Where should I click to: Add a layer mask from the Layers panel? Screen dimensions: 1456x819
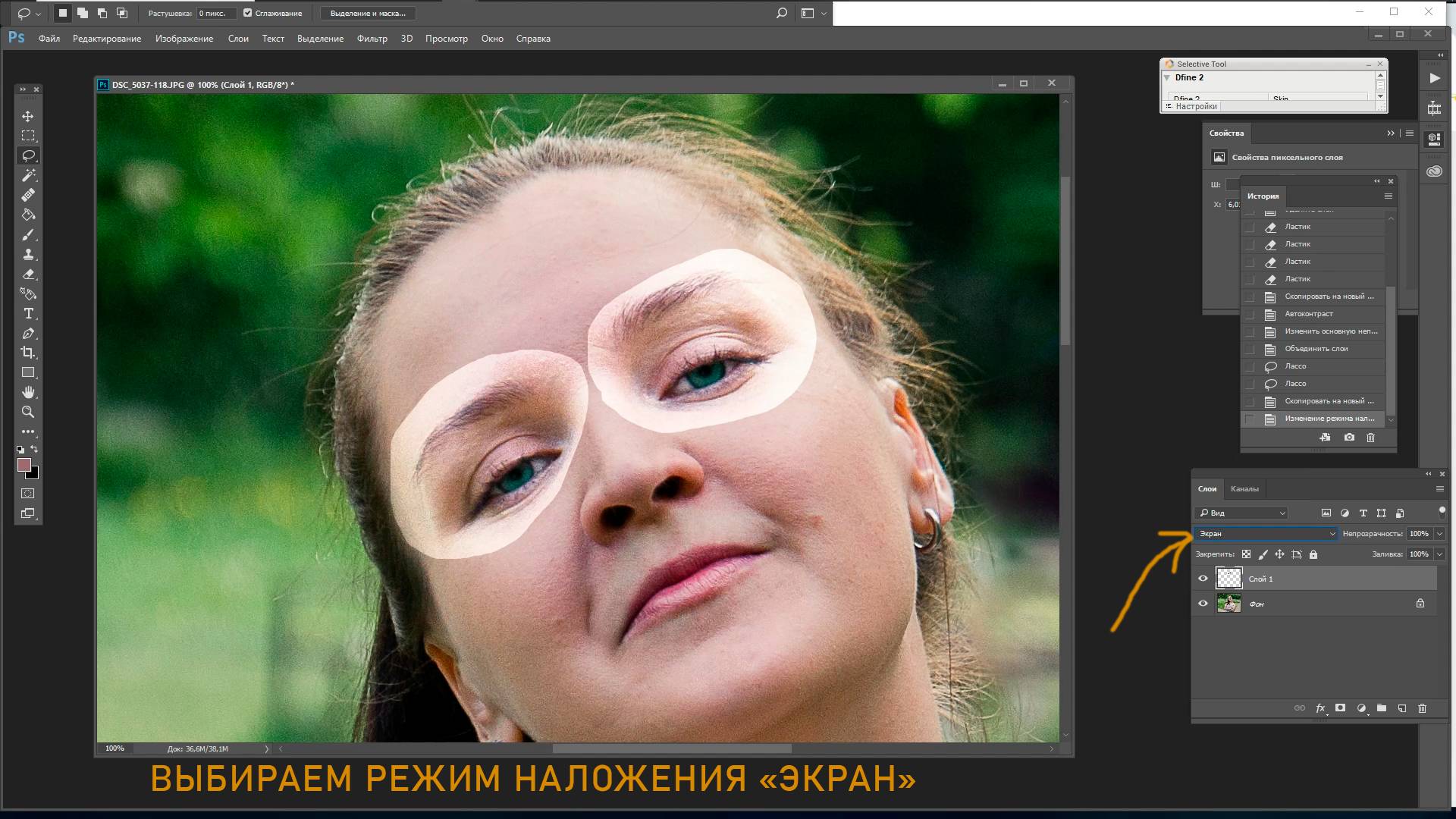coord(1340,708)
